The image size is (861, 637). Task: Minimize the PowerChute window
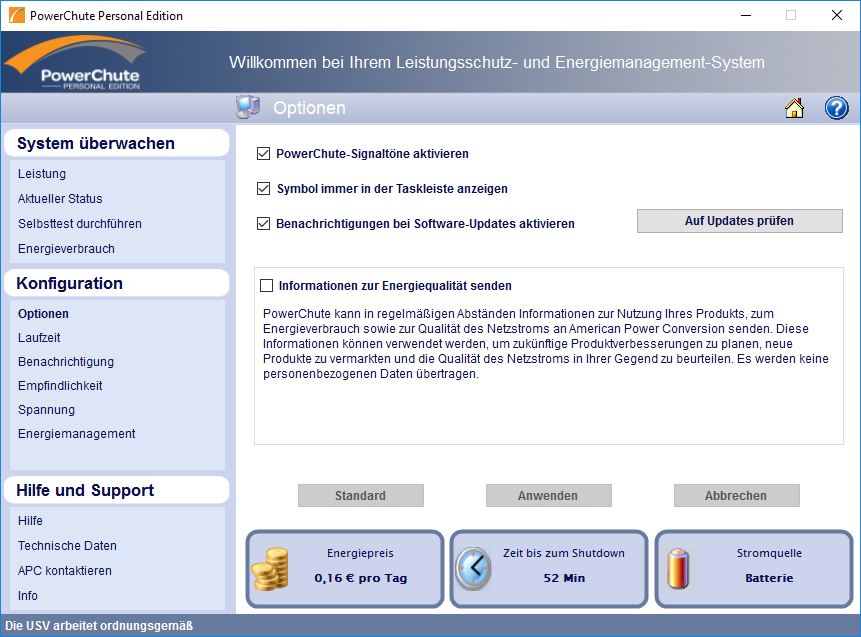tap(746, 15)
